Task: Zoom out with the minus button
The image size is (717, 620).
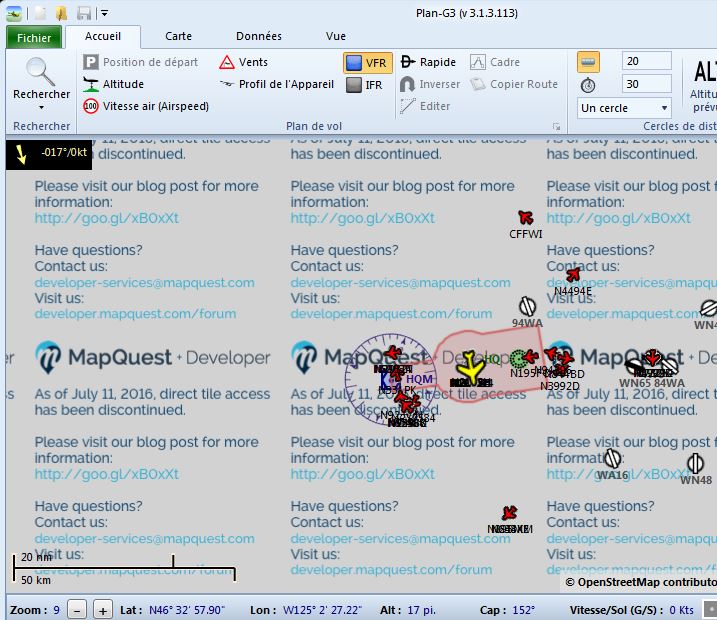Action: (x=77, y=610)
